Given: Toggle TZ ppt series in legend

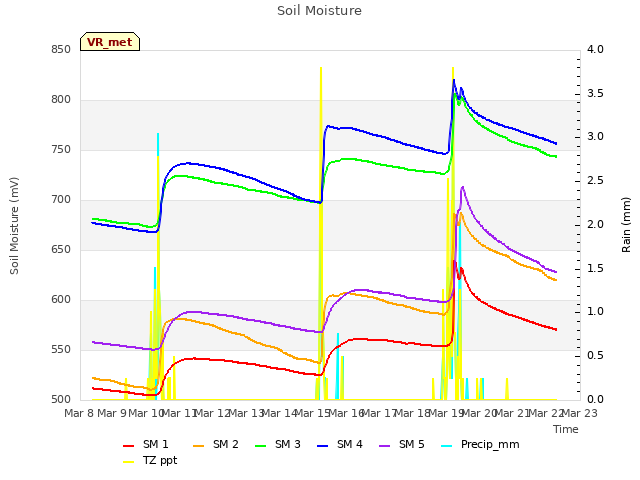Looking at the screenshot, I should pyautogui.click(x=150, y=460).
